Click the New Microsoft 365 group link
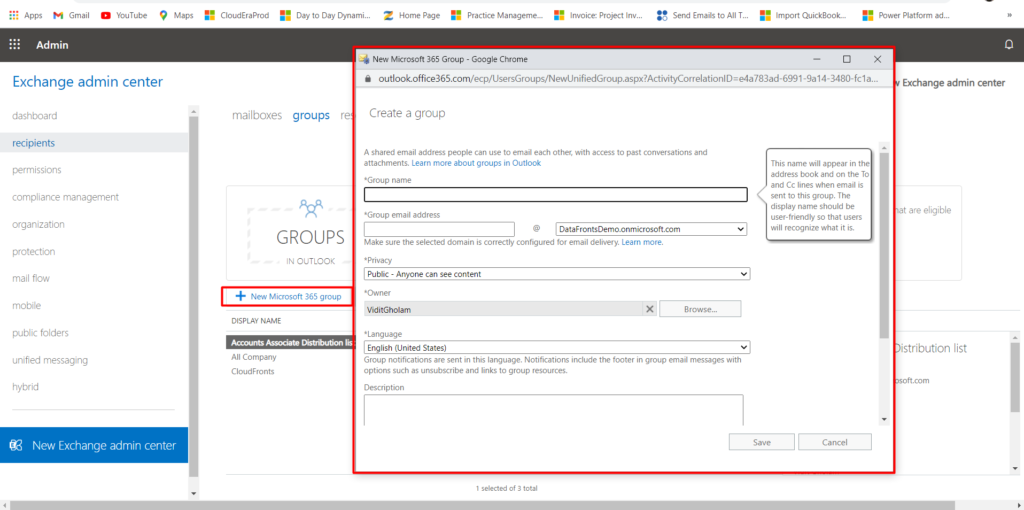 click(x=296, y=296)
